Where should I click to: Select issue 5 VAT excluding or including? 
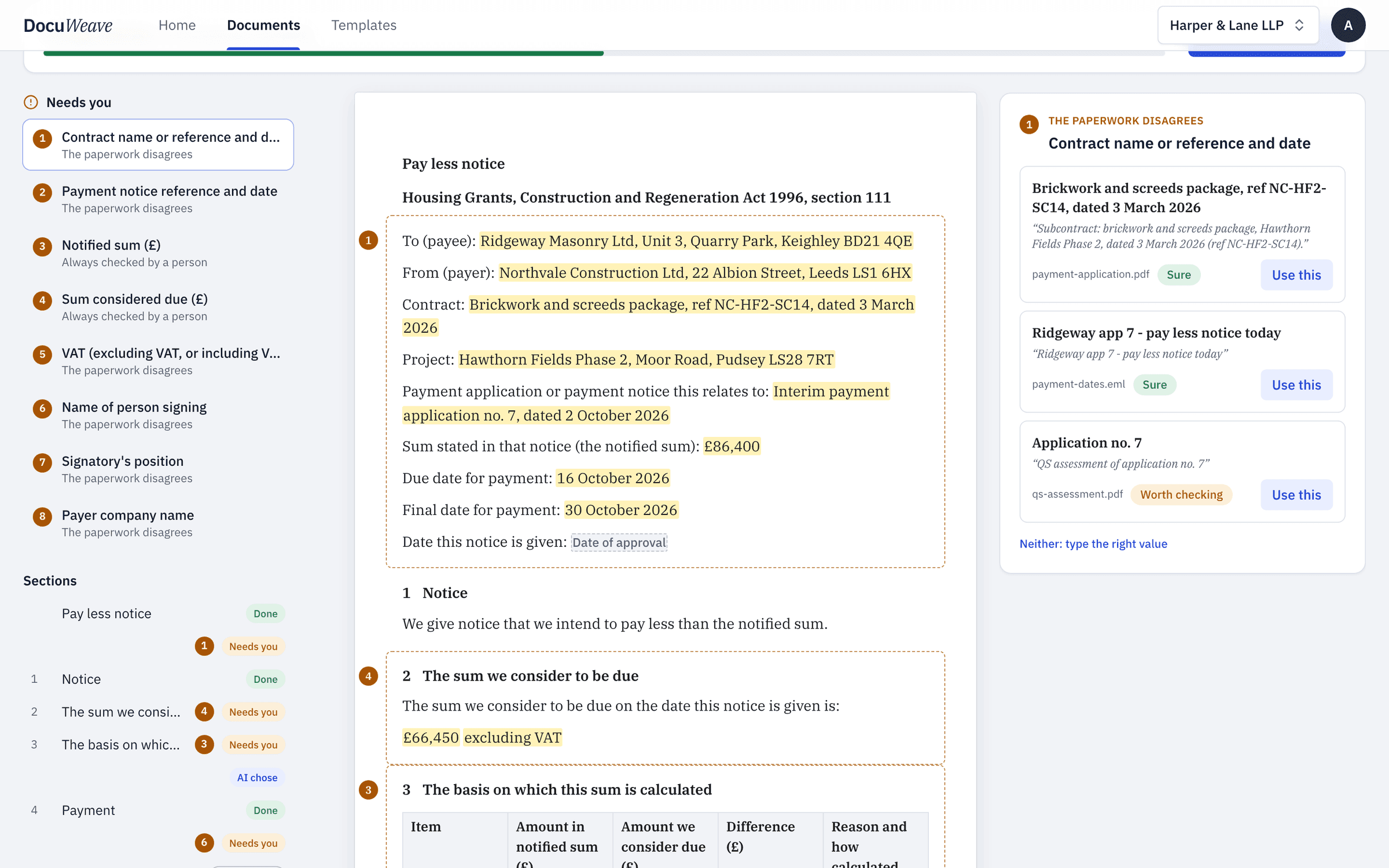(158, 361)
